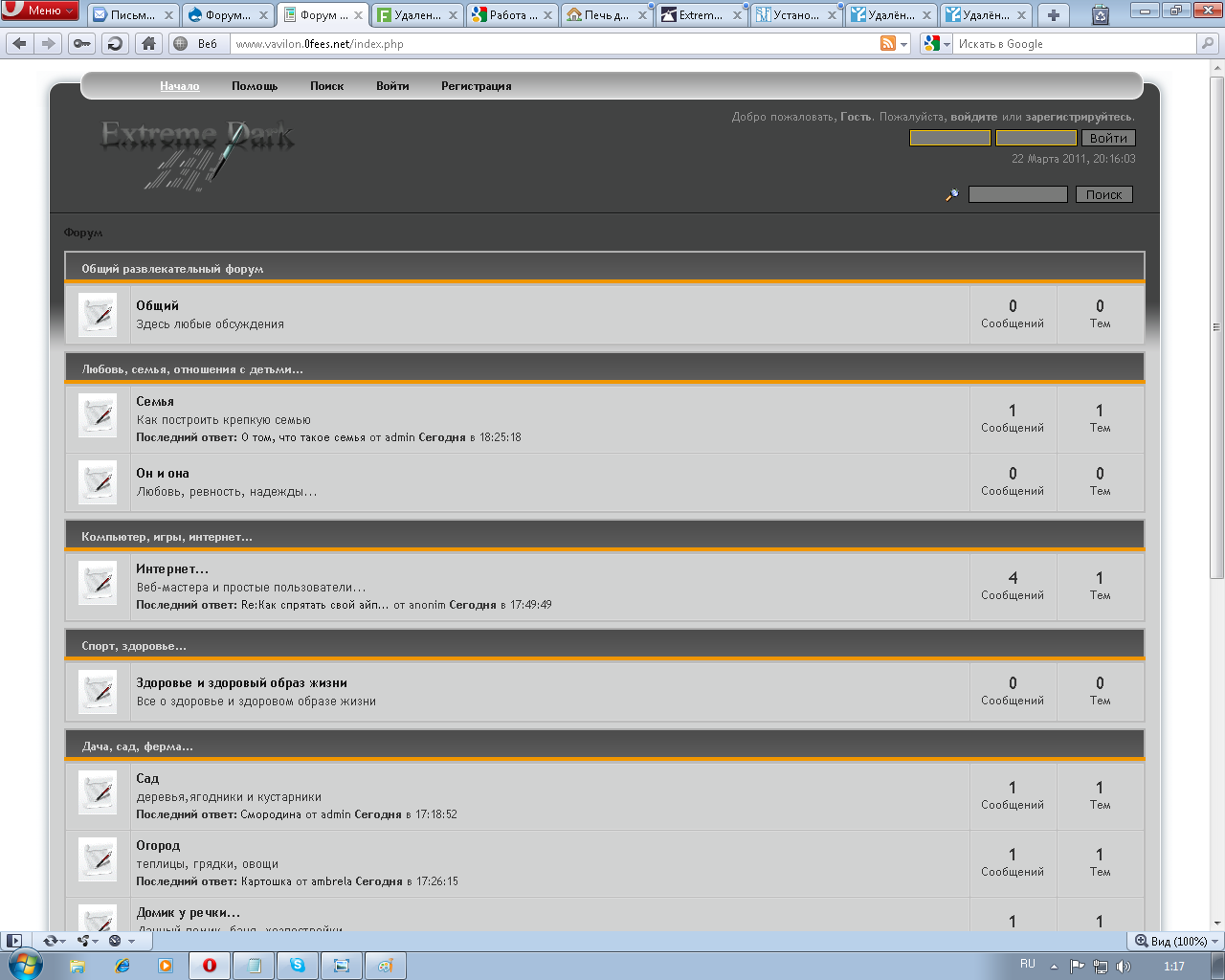Click the RSS feed icon in address bar

pyautogui.click(x=888, y=44)
